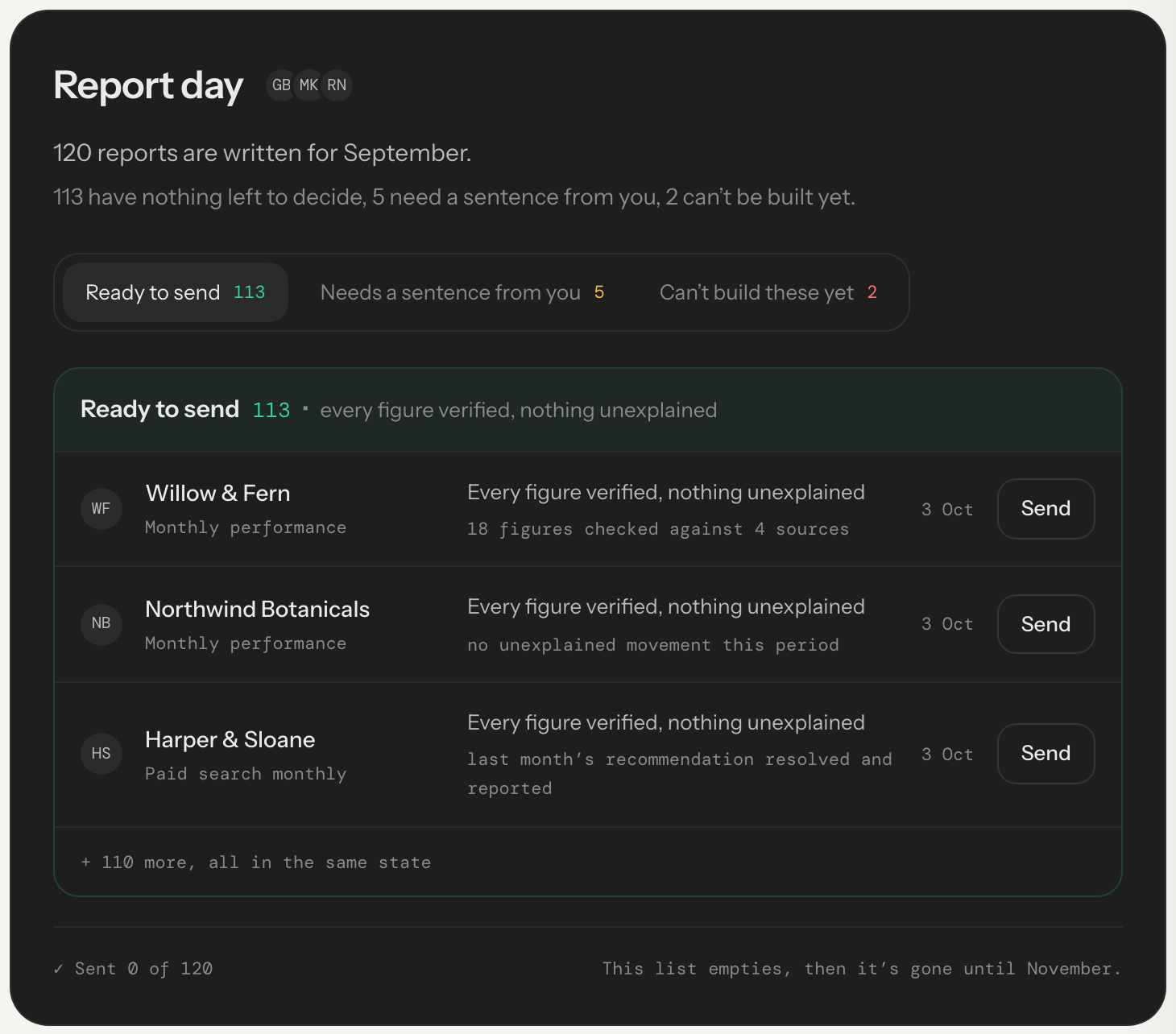Click 'Monthly performance' under Northwind Botanicals
Image resolution: width=1176 pixels, height=1034 pixels.
tap(246, 643)
